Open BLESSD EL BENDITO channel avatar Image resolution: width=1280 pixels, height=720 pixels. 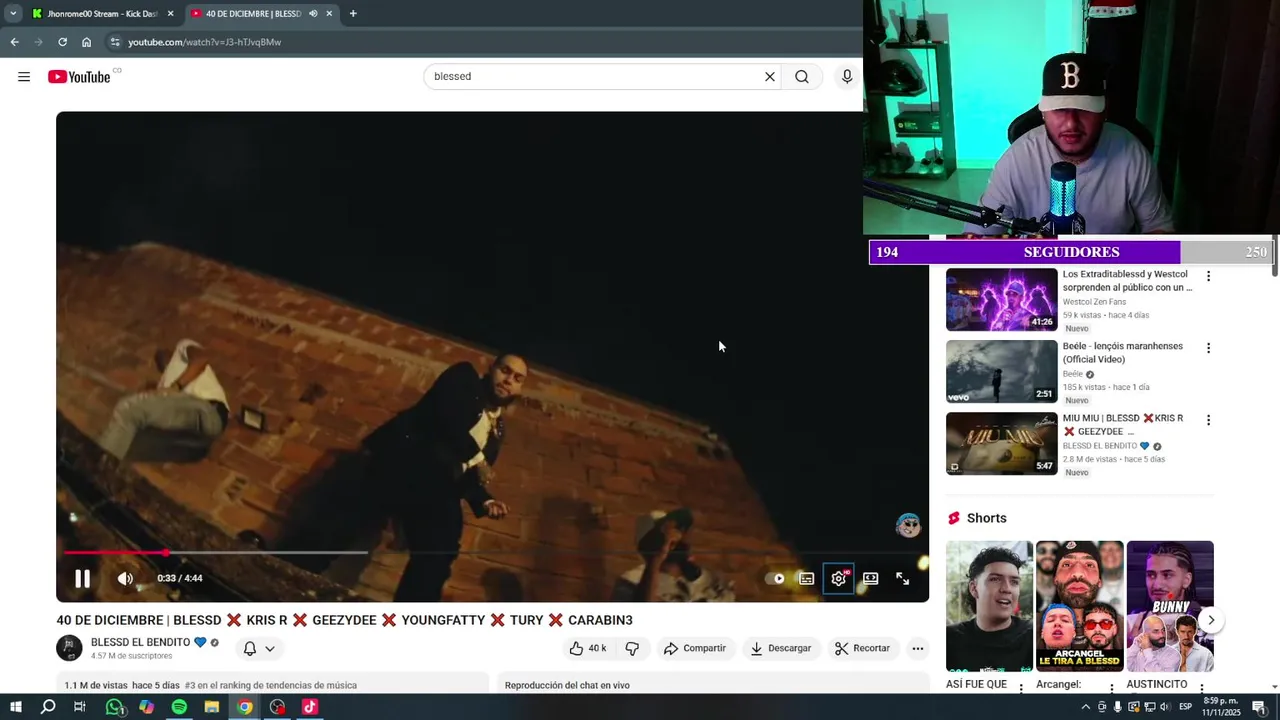point(69,648)
